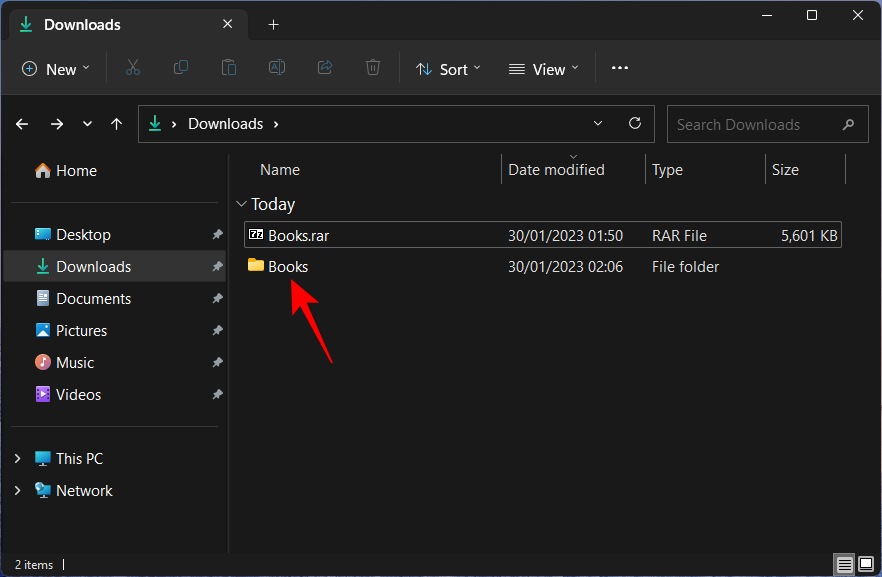This screenshot has width=882, height=577.
Task: Collapse the Today group
Action: pyautogui.click(x=240, y=204)
